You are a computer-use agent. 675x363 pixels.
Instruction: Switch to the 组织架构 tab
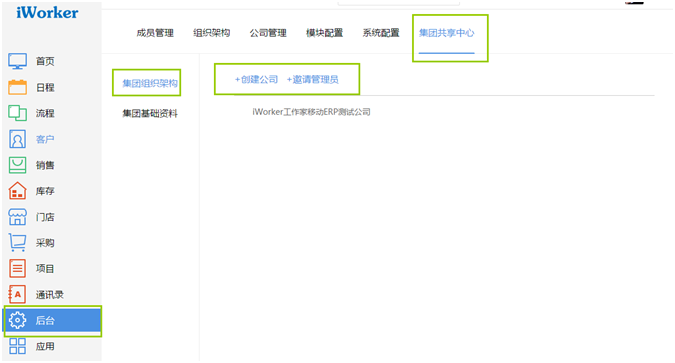[211, 33]
